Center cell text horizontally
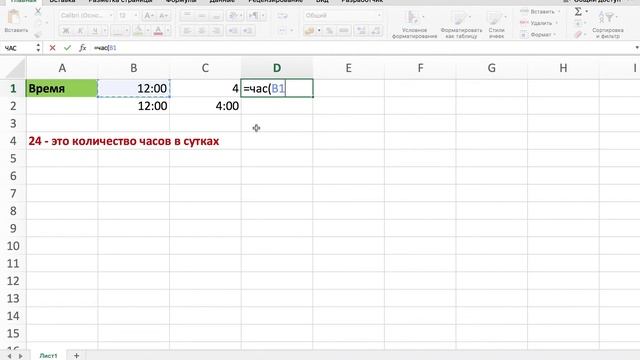The image size is (640, 360). click(x=202, y=31)
